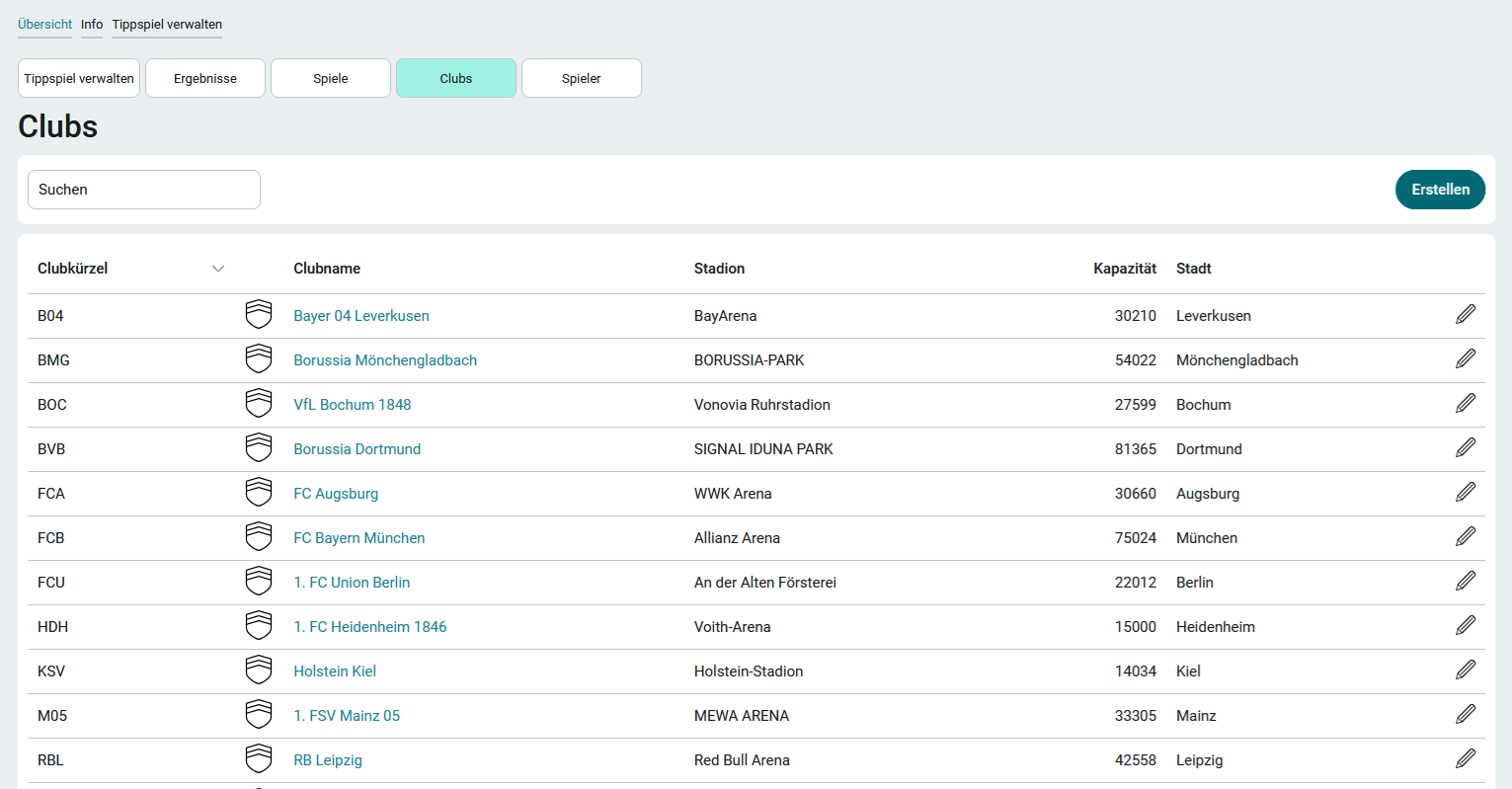Sort by the Stadt column header
1512x789 pixels.
[x=1194, y=269]
